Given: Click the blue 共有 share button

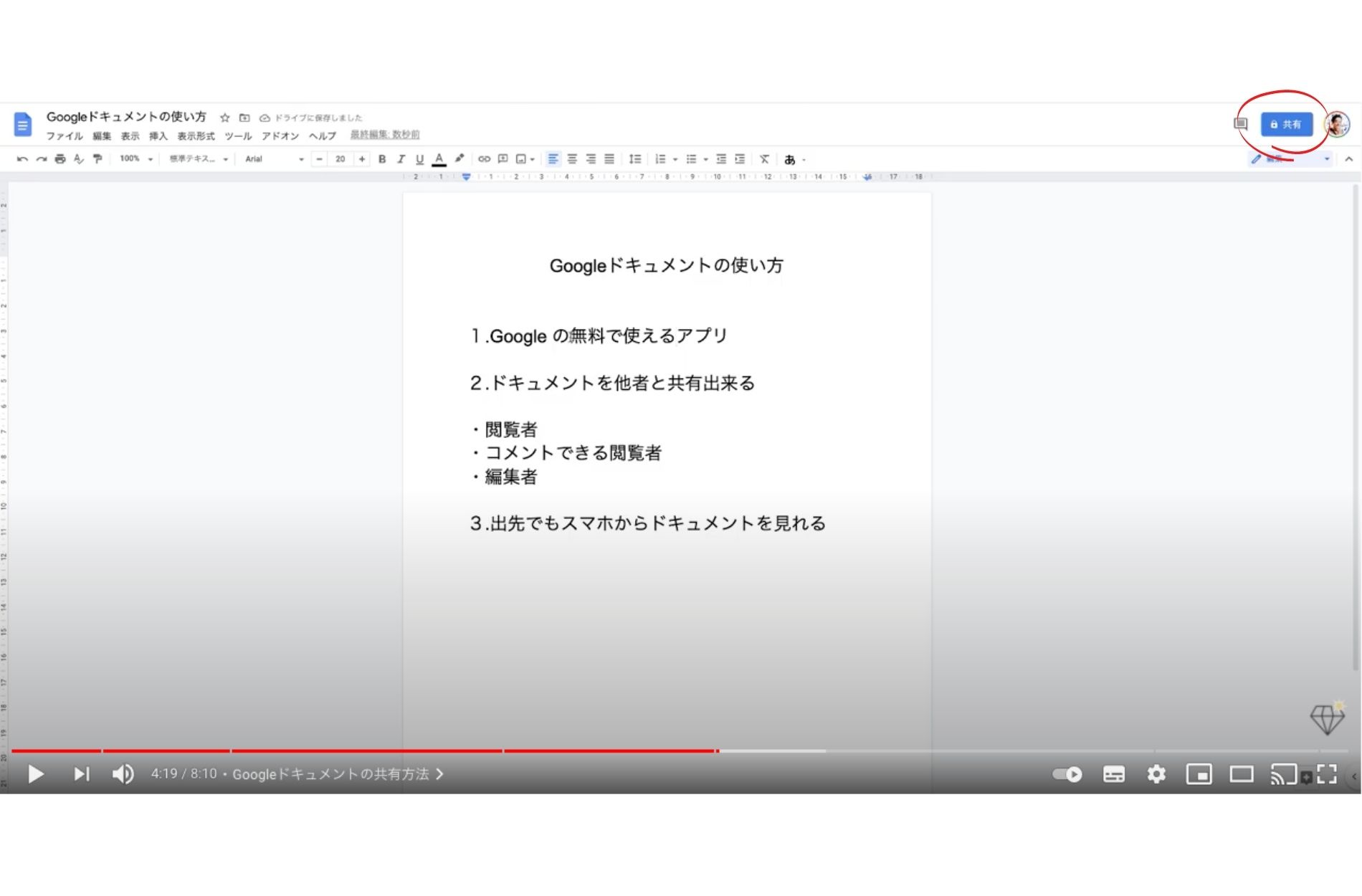Looking at the screenshot, I should (1287, 124).
